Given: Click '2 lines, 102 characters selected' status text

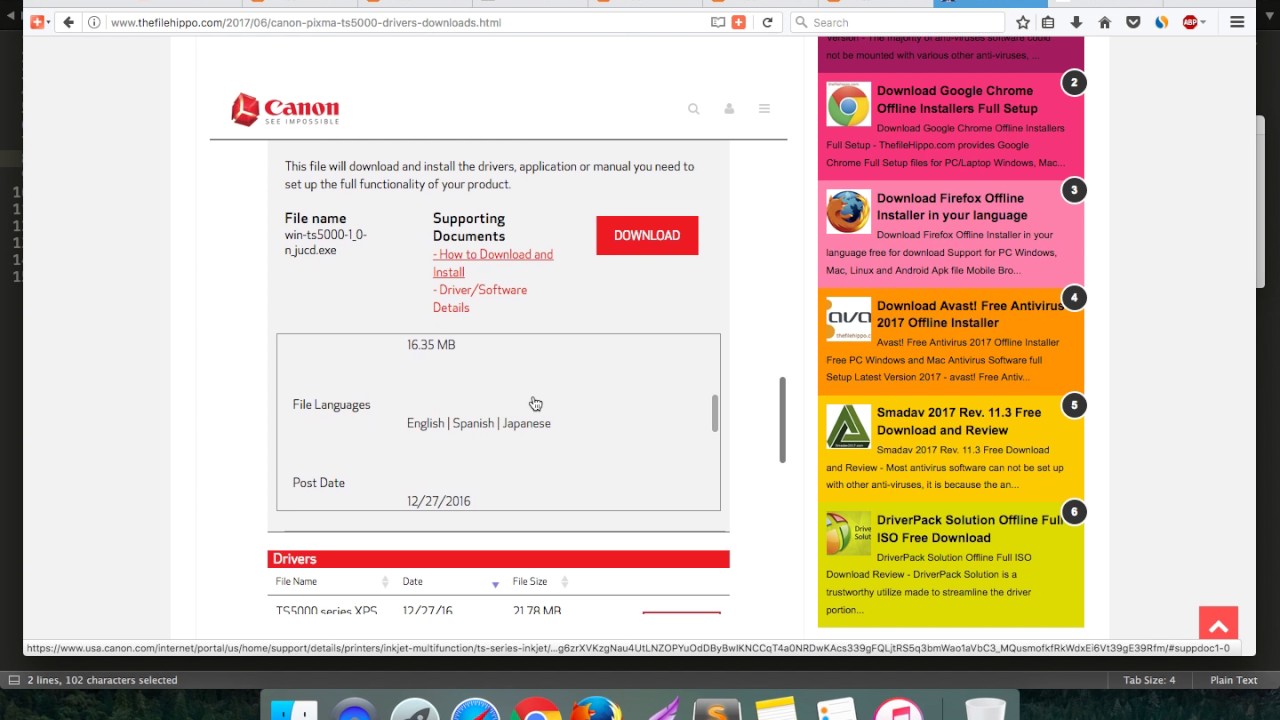Looking at the screenshot, I should (102, 680).
